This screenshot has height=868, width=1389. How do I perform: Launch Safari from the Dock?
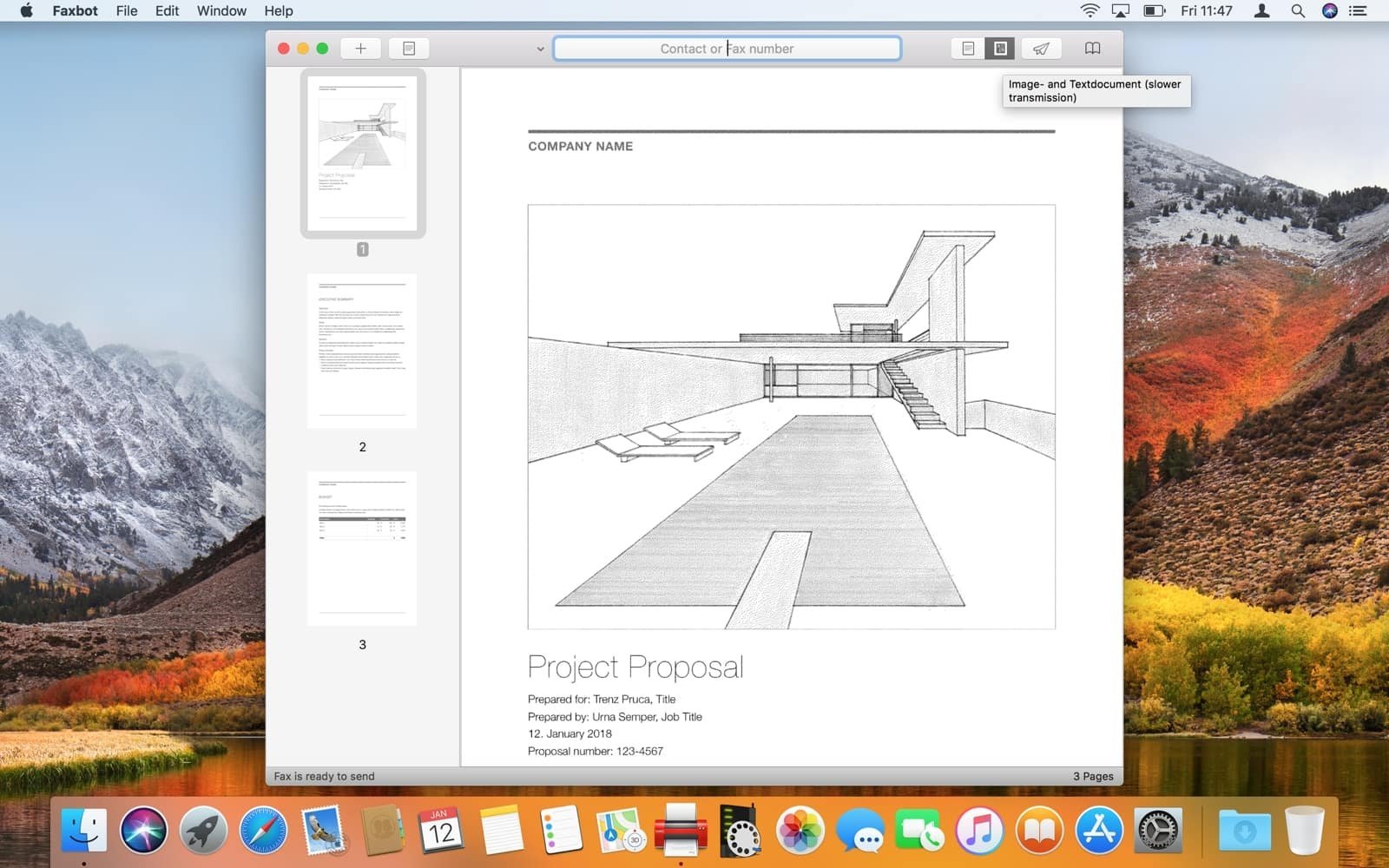pyautogui.click(x=263, y=831)
